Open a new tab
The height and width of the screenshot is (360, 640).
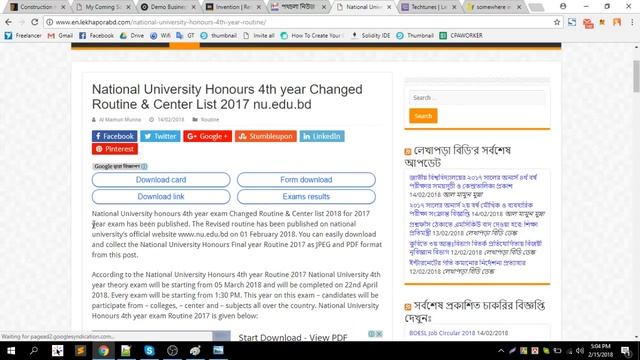pos(536,7)
